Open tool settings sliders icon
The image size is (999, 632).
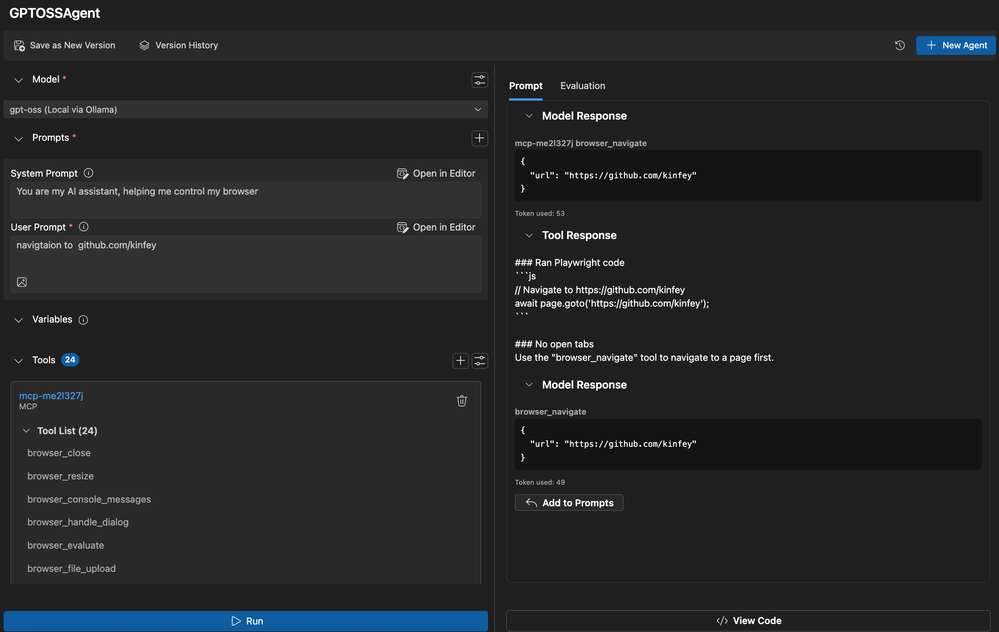[480, 361]
